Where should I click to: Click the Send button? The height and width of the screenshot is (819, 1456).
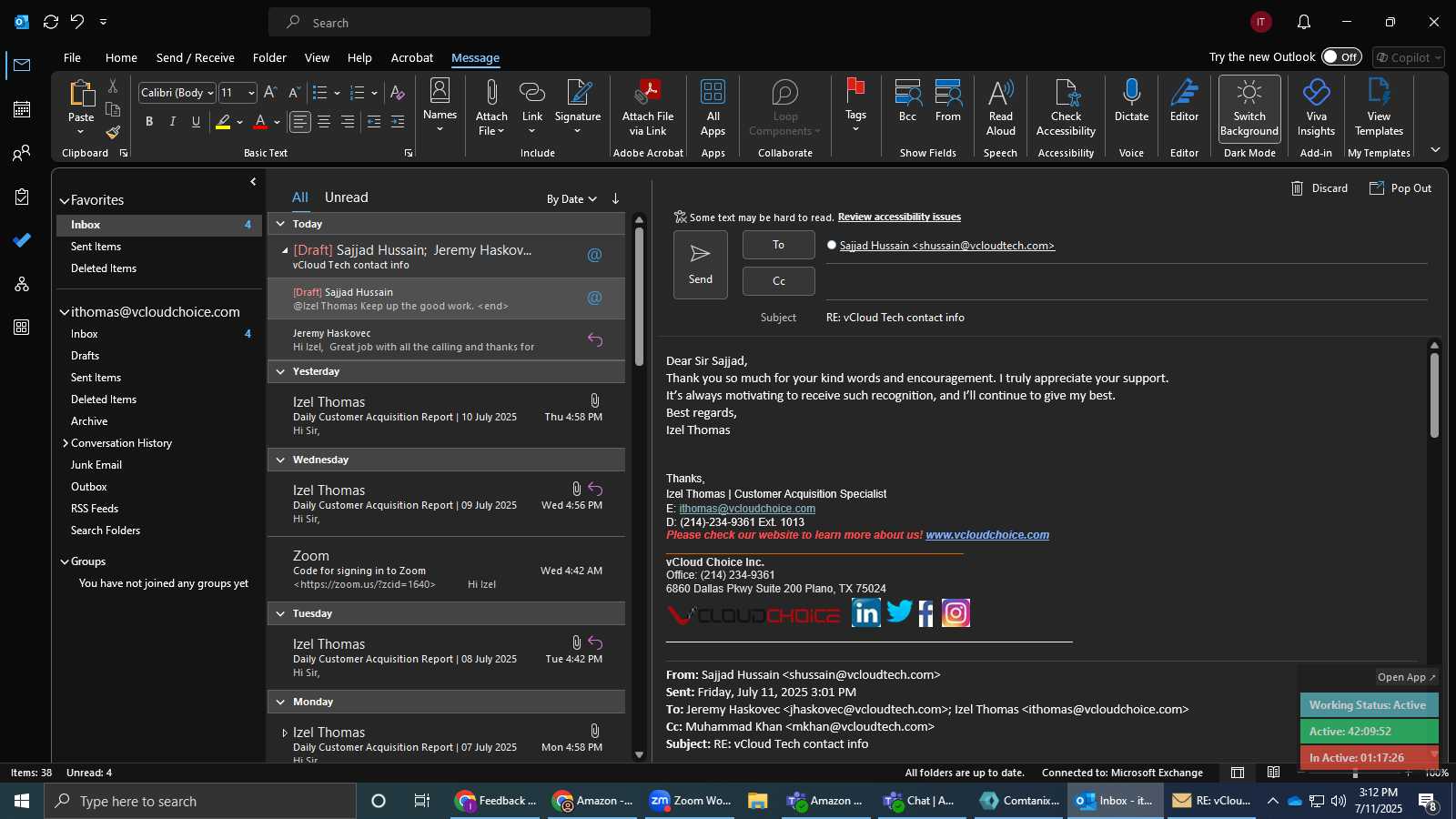tap(701, 265)
